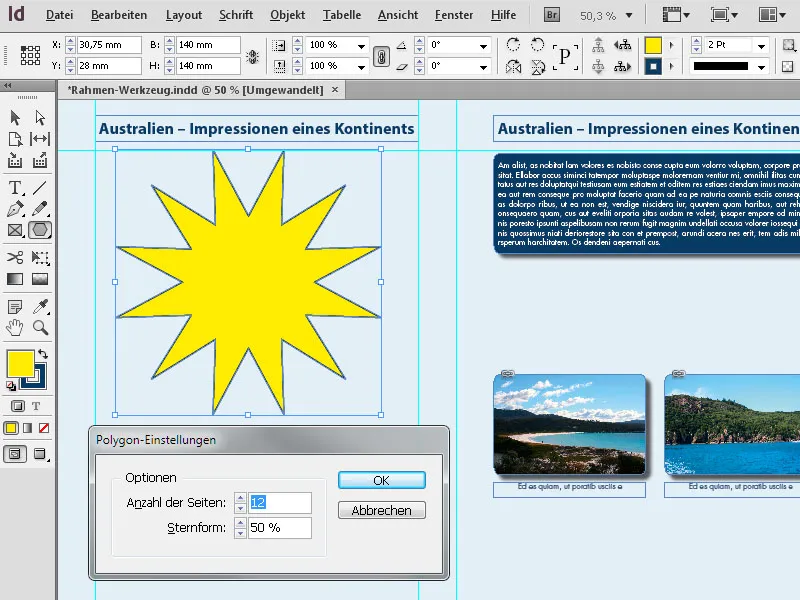Select the Pen tool
Screen dimensions: 800x600
15,210
